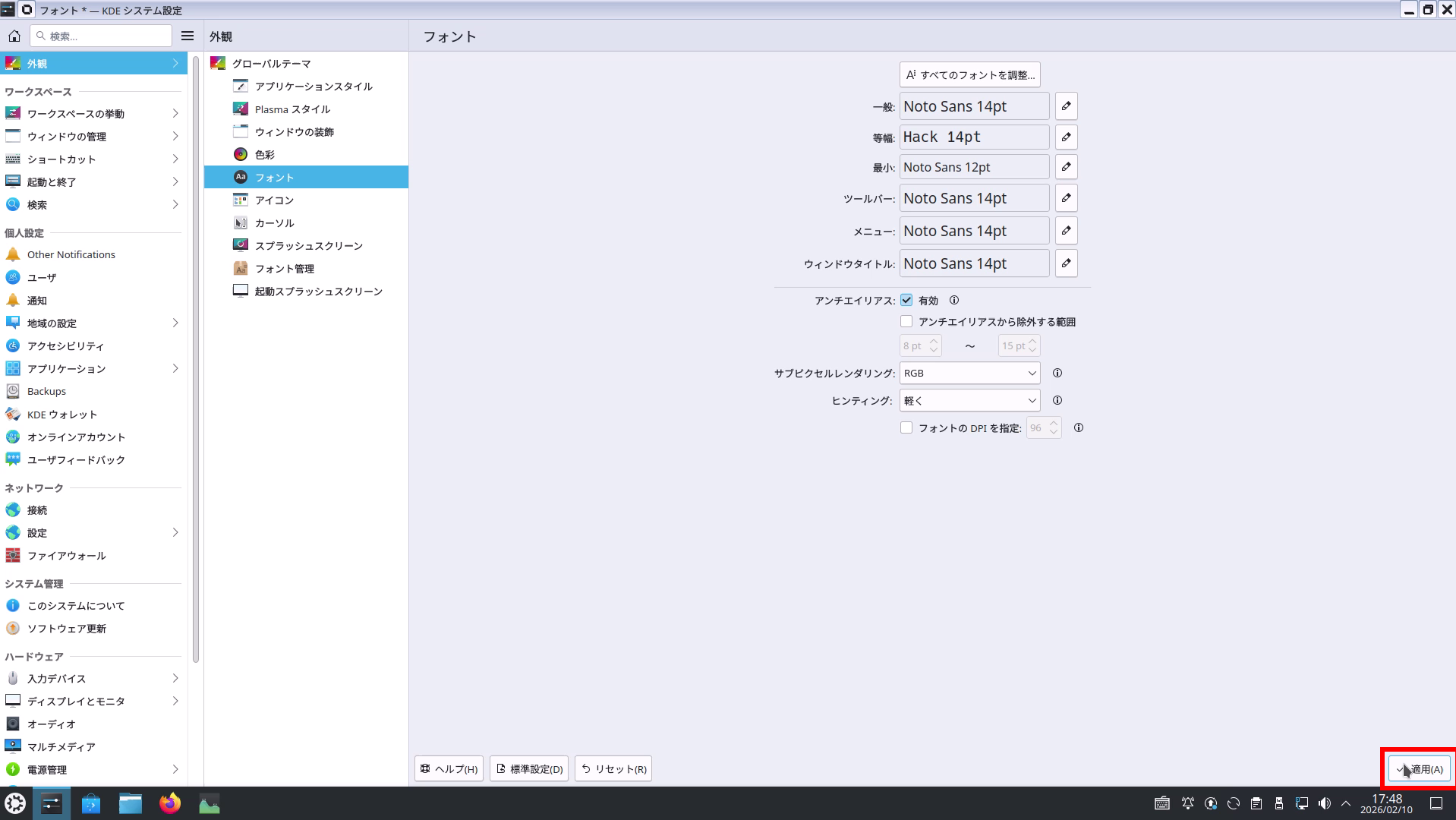Click the すべてのフォントを調整 button
This screenshot has height=820, width=1456.
(969, 75)
